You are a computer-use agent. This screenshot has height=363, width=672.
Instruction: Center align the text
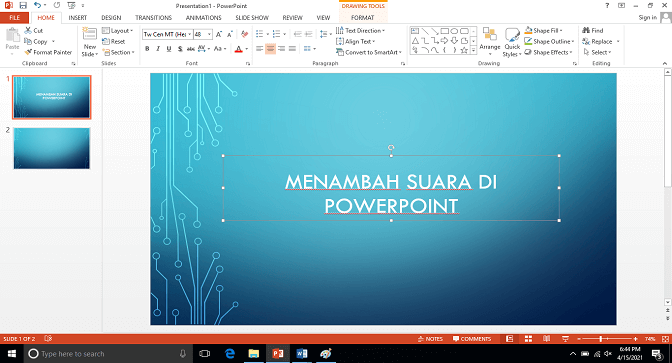coord(270,49)
